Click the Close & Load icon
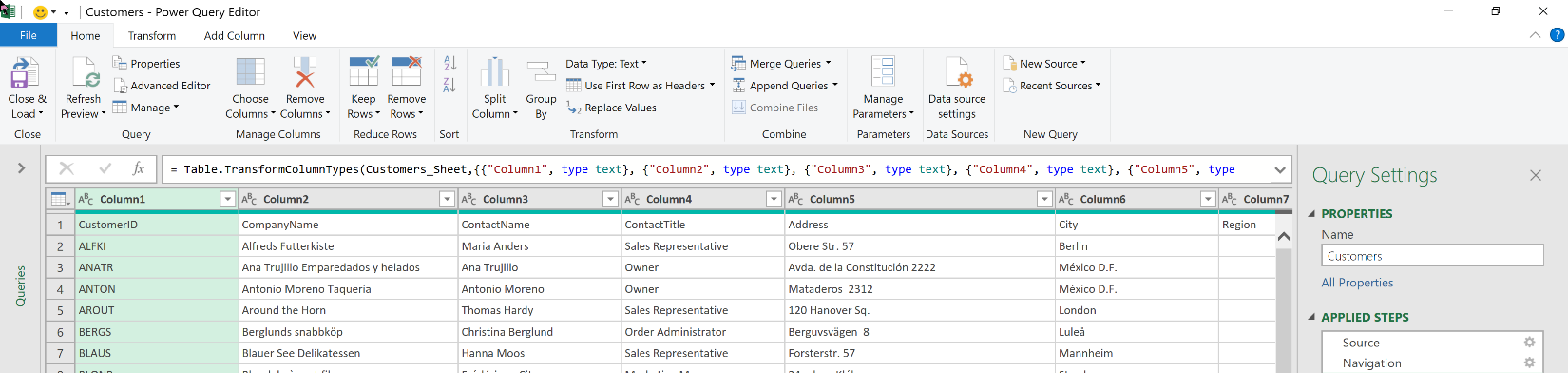The image size is (1568, 373). [x=25, y=72]
